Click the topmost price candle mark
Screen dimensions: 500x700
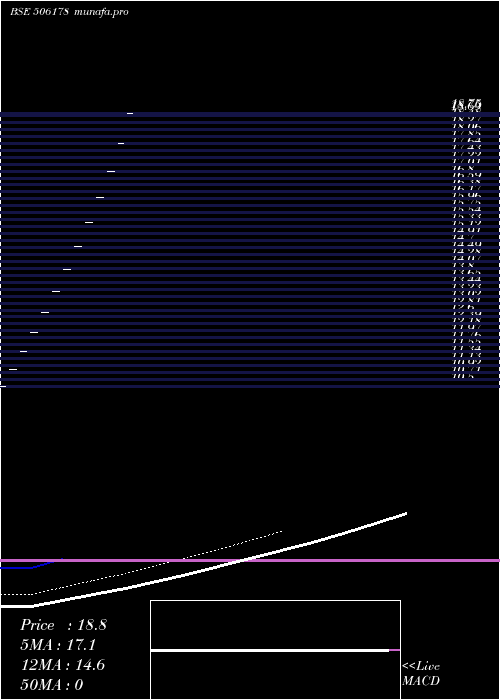click(130, 113)
